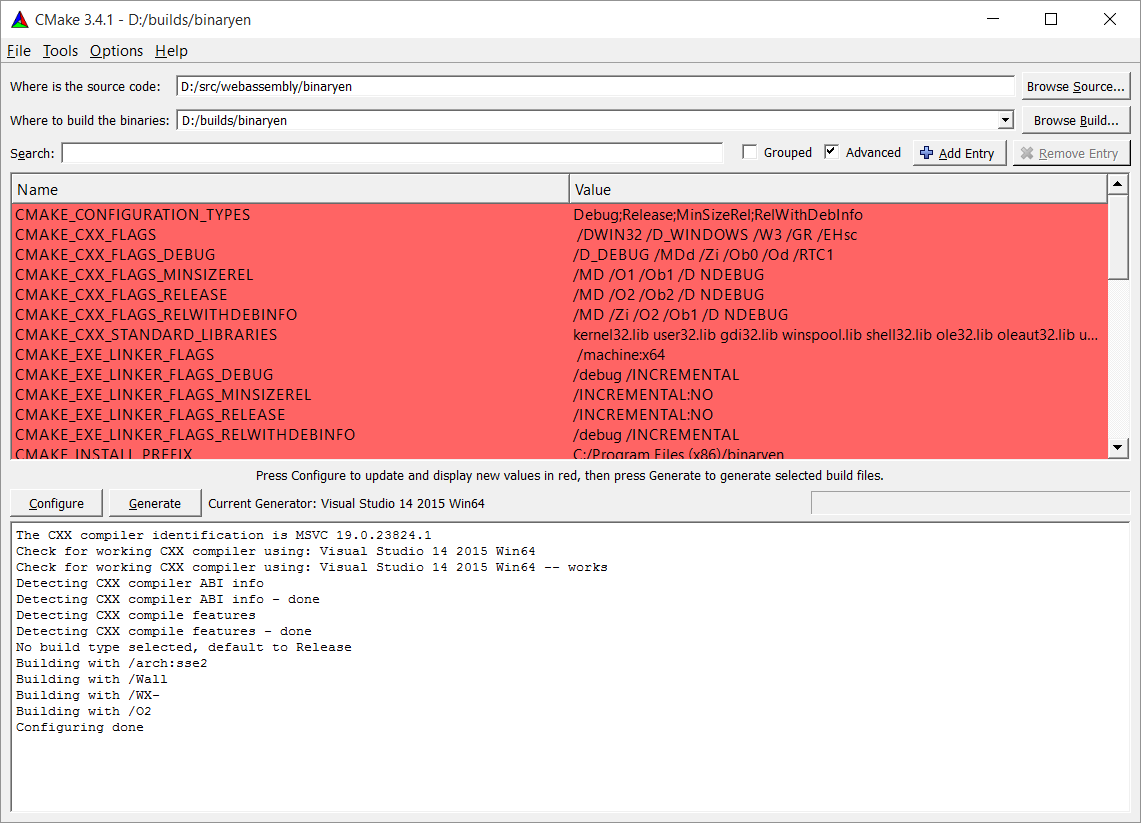Open the File menu
This screenshot has width=1141, height=823.
(19, 51)
